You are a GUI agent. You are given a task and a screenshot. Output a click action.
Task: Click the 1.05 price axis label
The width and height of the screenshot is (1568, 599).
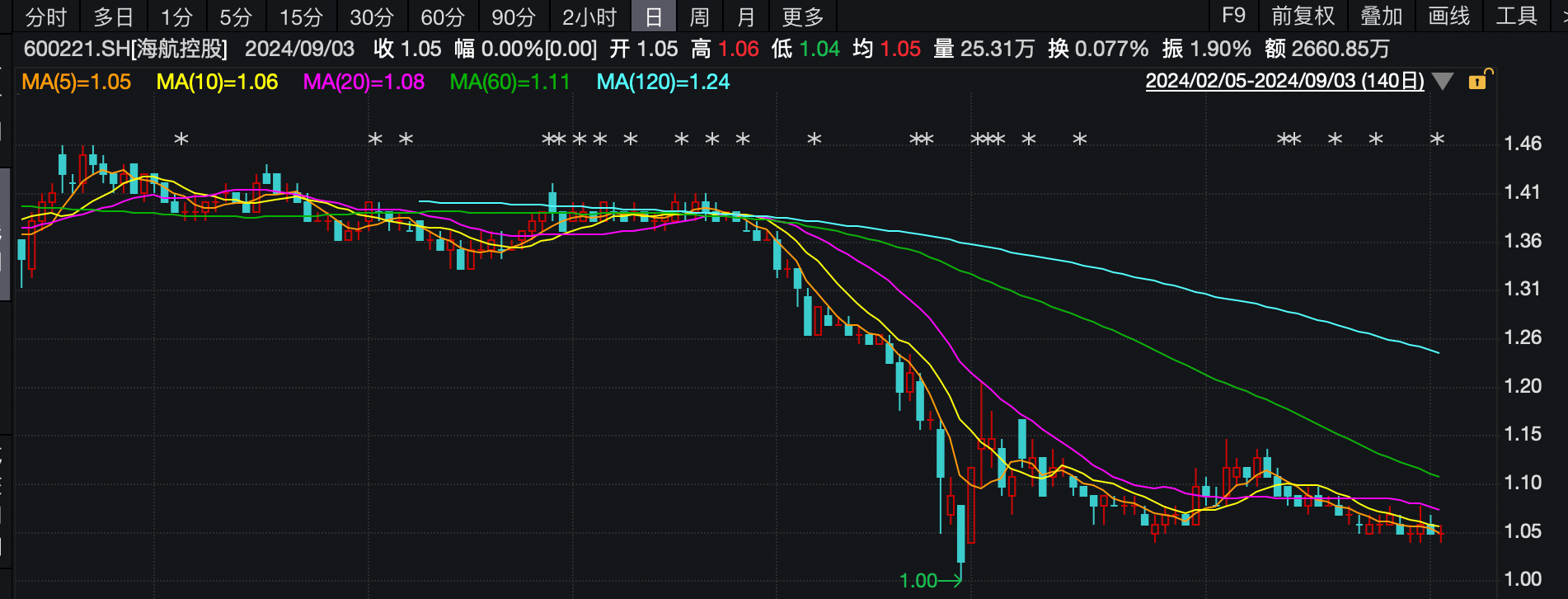(1523, 531)
